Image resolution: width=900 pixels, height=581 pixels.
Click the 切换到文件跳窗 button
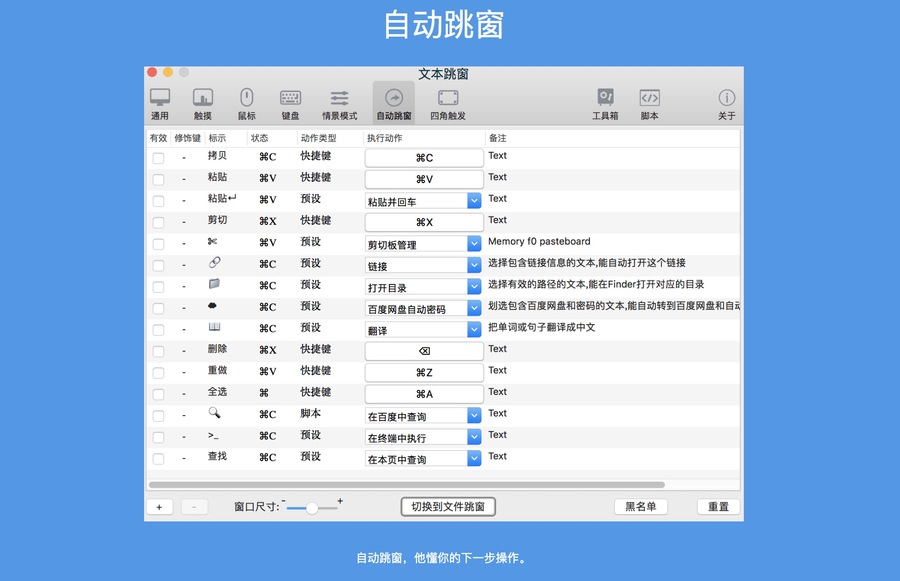coord(448,506)
